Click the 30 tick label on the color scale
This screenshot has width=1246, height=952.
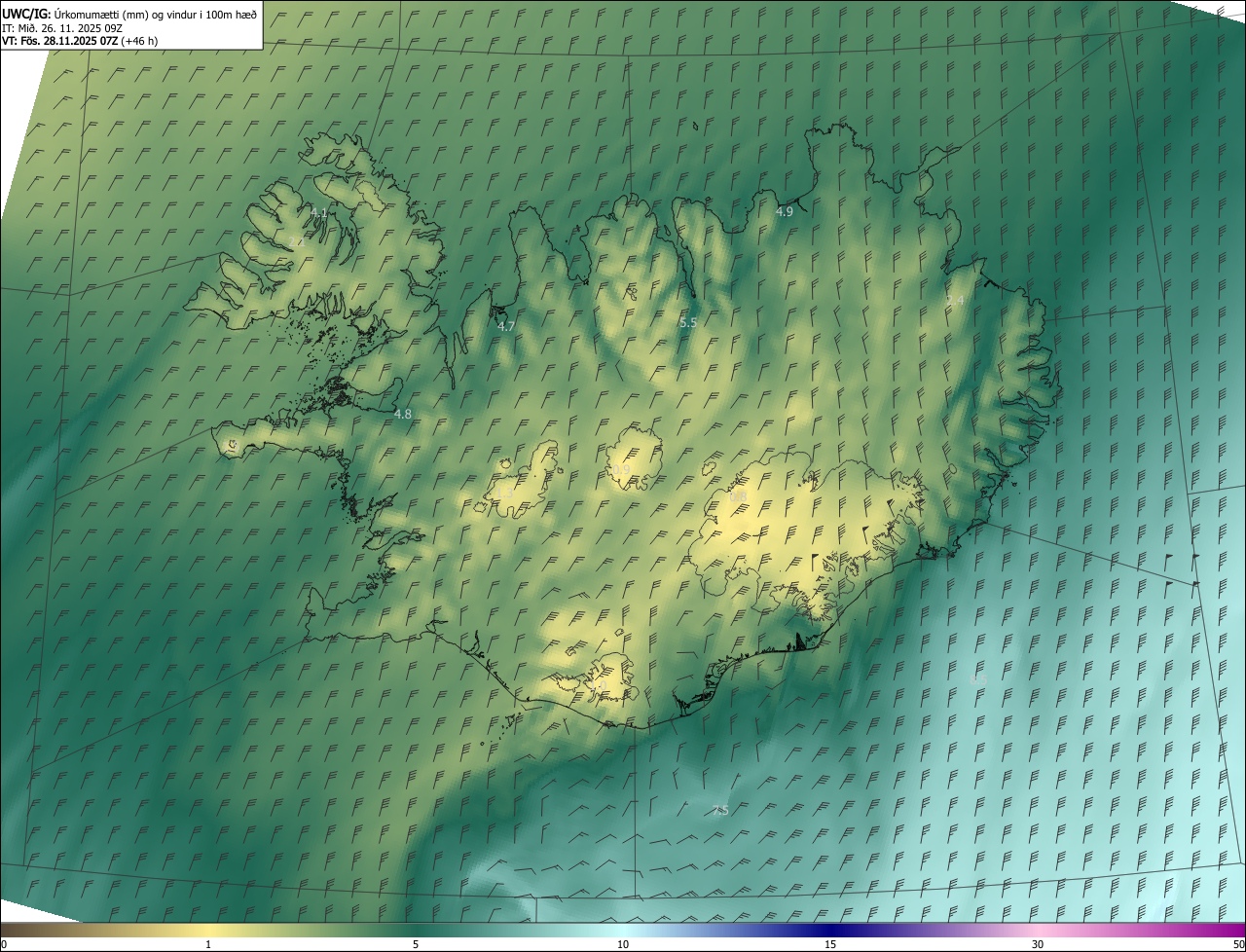coord(1038,944)
